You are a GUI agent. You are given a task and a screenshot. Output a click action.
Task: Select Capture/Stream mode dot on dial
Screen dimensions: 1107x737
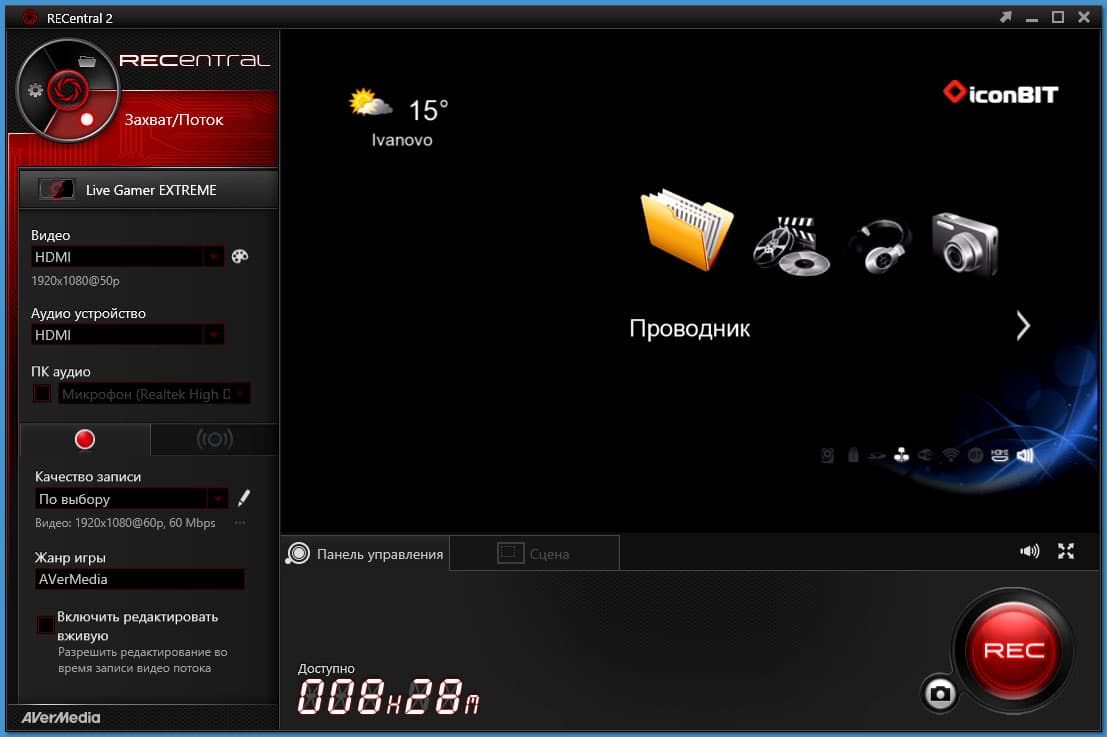coord(87,119)
